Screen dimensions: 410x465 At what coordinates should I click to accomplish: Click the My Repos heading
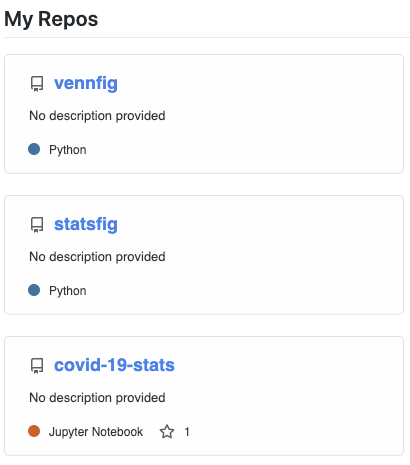tap(51, 19)
